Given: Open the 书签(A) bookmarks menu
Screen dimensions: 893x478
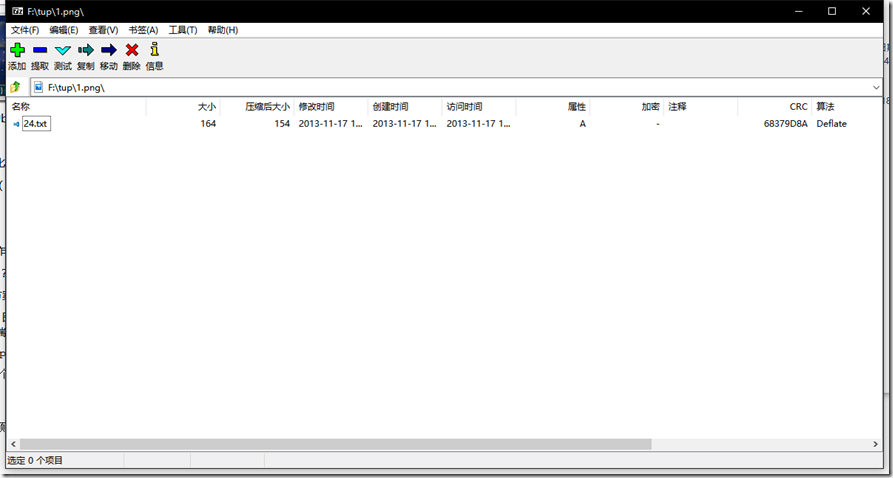Looking at the screenshot, I should (x=143, y=30).
